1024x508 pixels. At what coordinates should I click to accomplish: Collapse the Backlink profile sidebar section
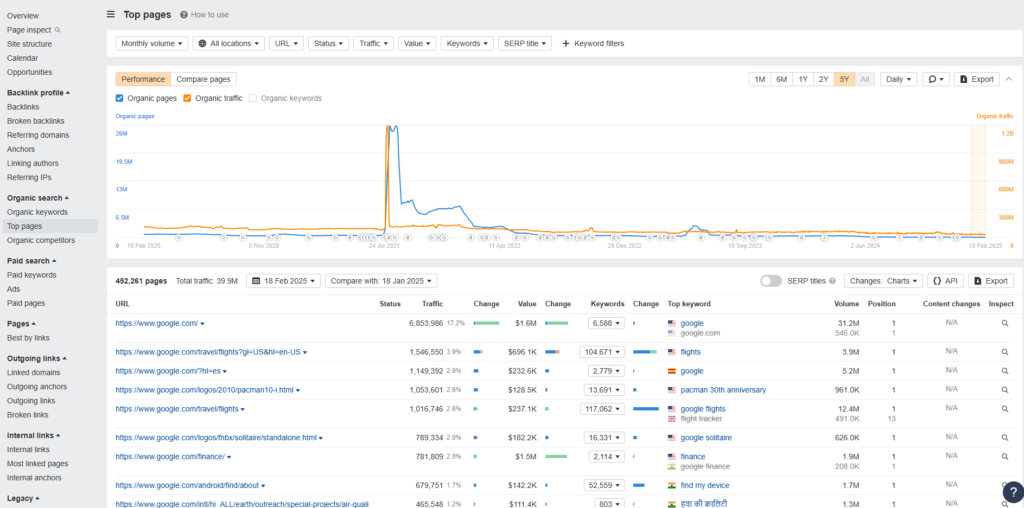coord(39,93)
